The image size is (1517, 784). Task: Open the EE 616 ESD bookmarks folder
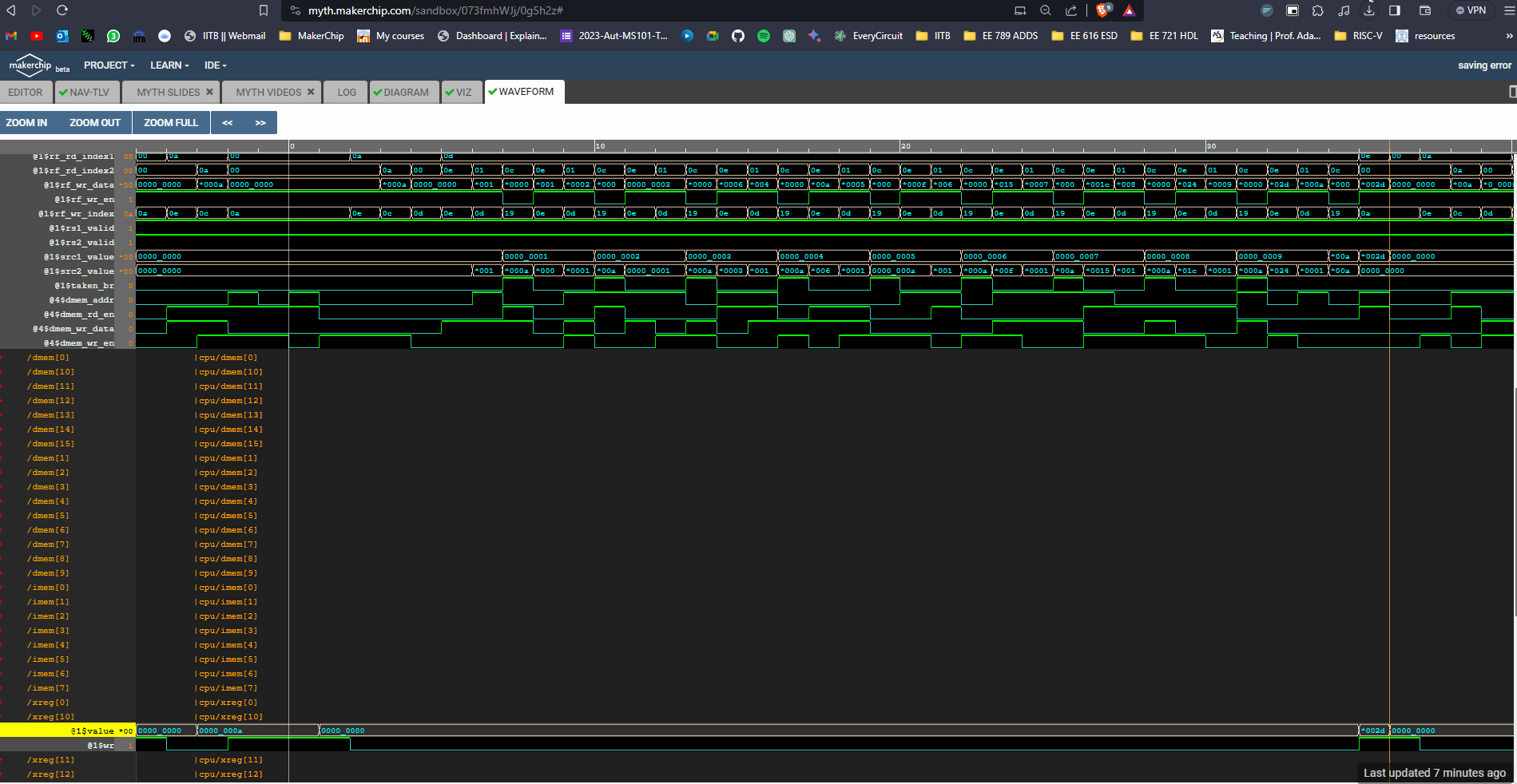pos(1084,36)
